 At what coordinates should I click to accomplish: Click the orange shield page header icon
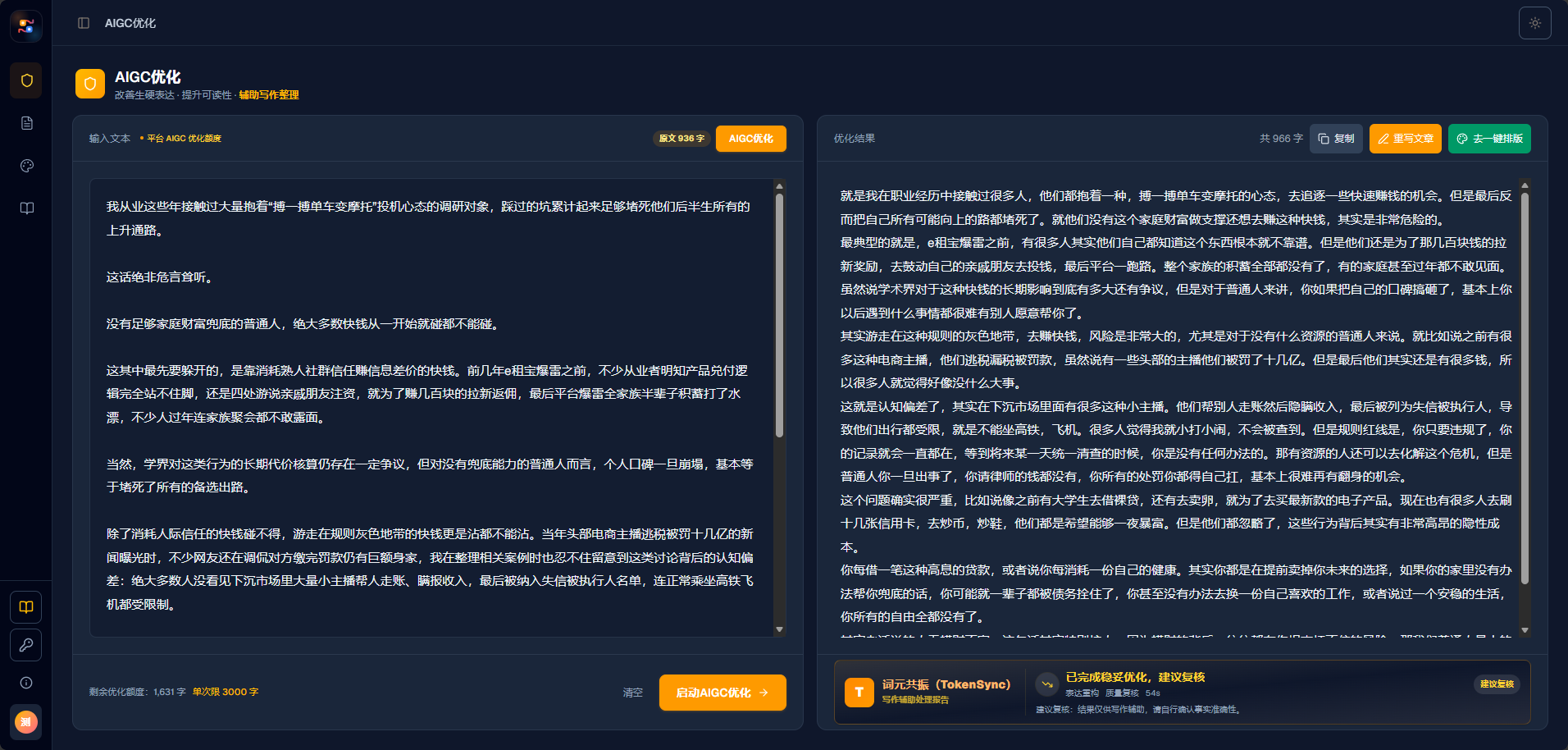pos(90,84)
